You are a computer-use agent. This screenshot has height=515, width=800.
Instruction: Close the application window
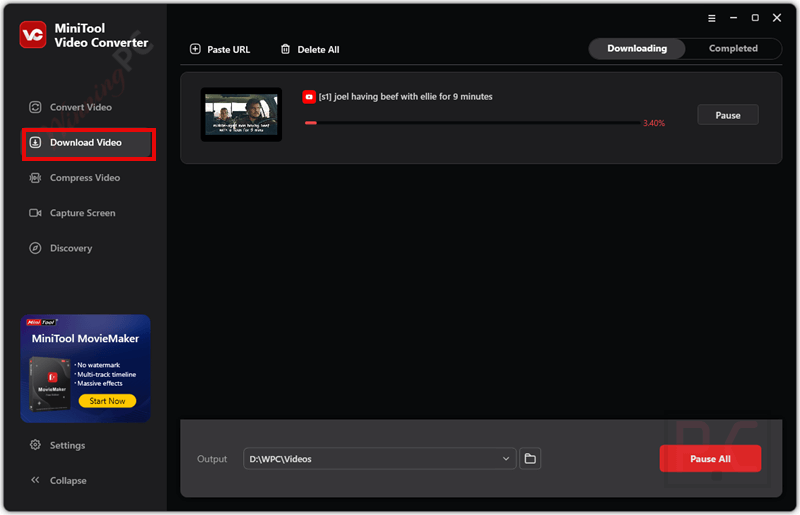(x=777, y=18)
